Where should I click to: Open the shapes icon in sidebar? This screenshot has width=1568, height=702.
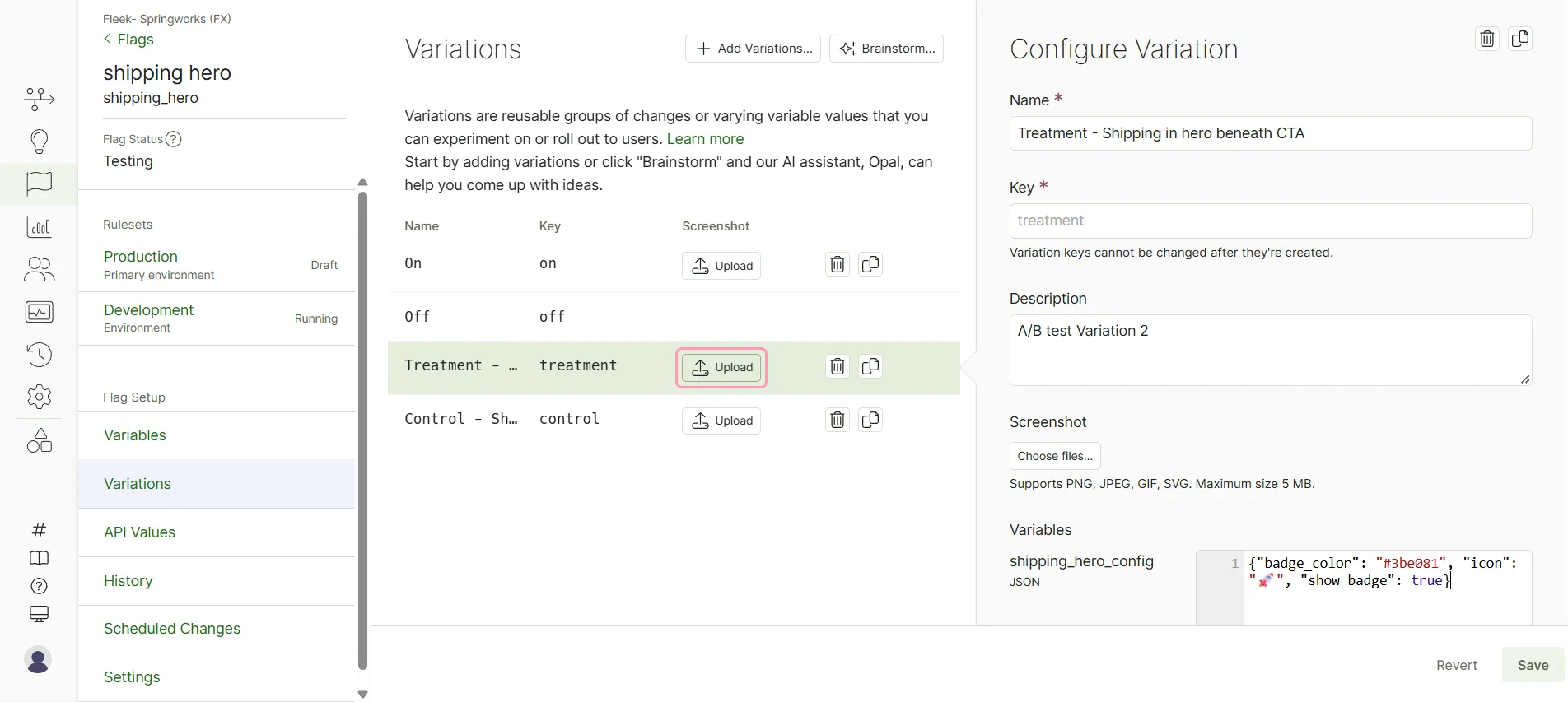pos(39,440)
